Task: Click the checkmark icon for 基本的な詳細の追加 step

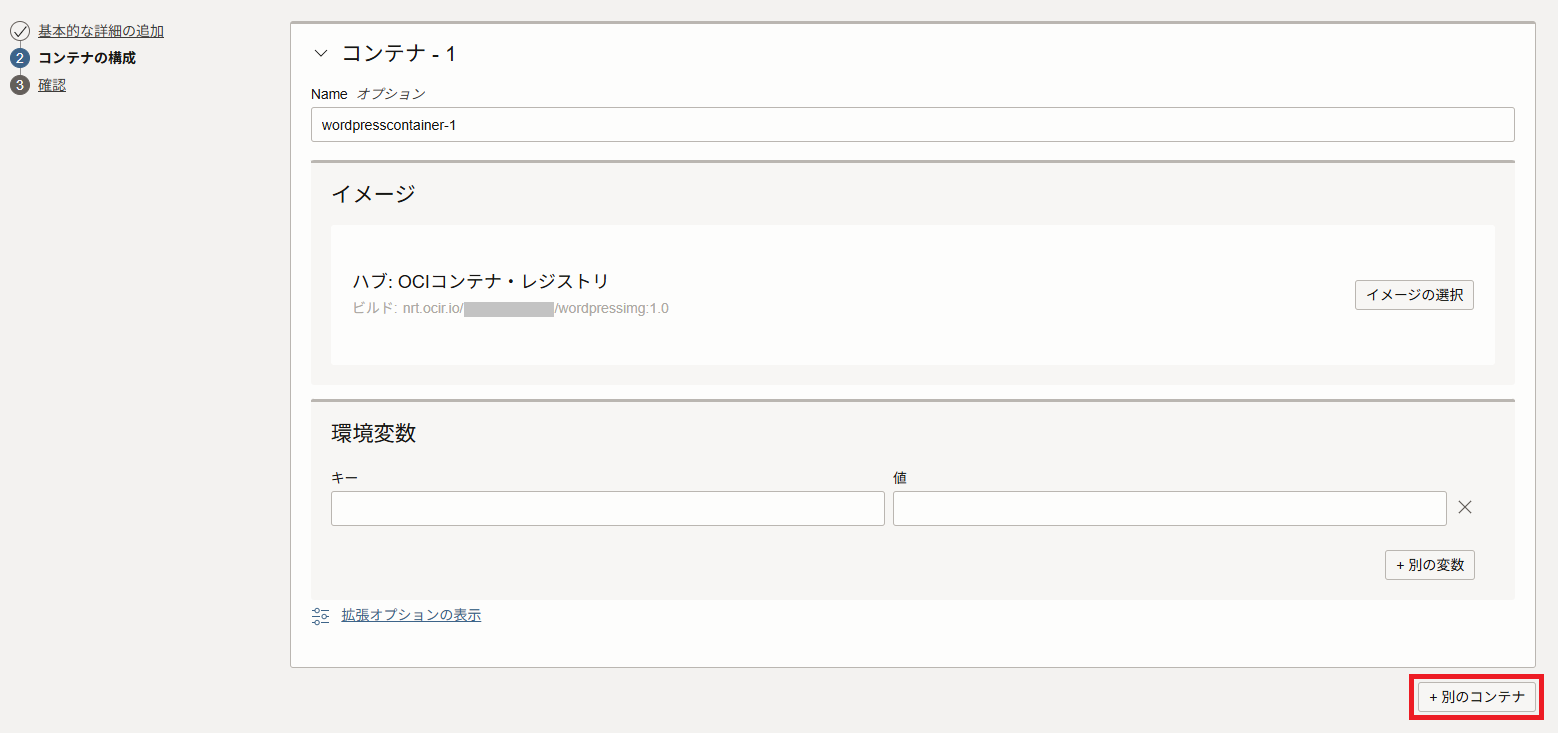Action: (20, 31)
